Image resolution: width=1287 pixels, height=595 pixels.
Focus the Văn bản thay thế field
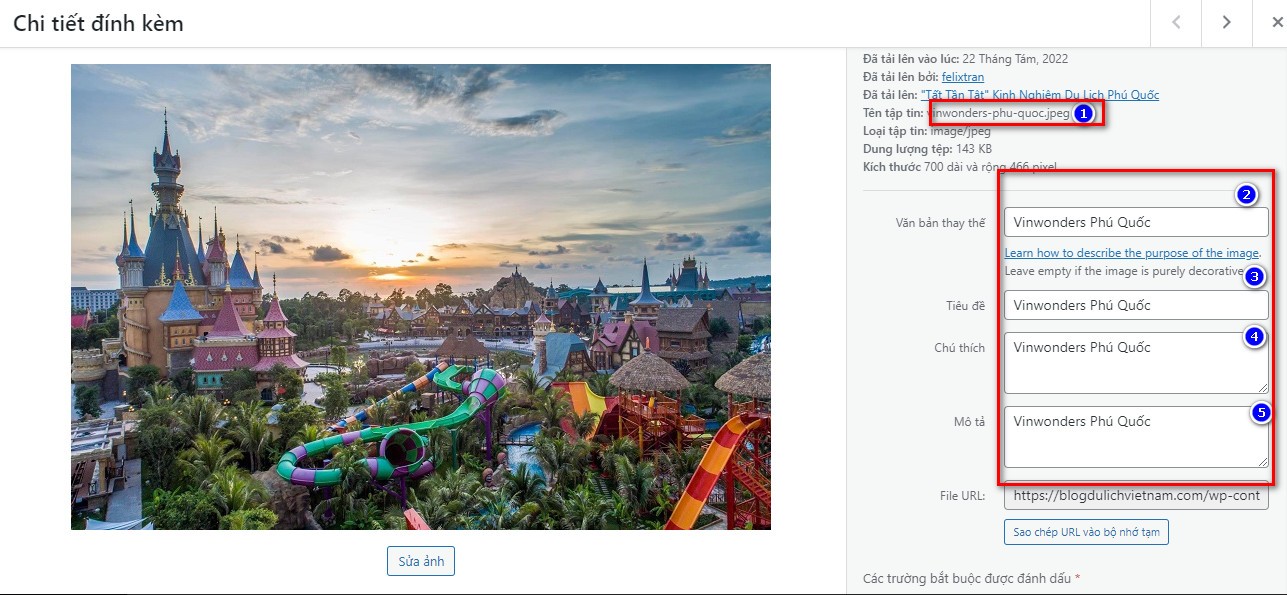[1136, 222]
